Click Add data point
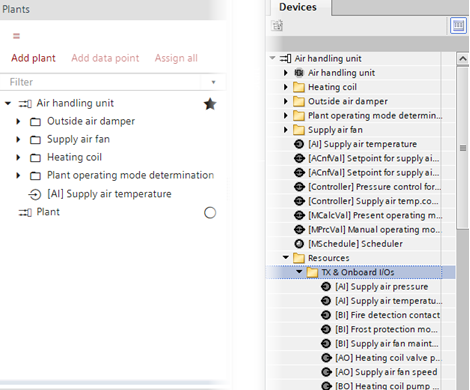The width and height of the screenshot is (470, 390). click(105, 58)
